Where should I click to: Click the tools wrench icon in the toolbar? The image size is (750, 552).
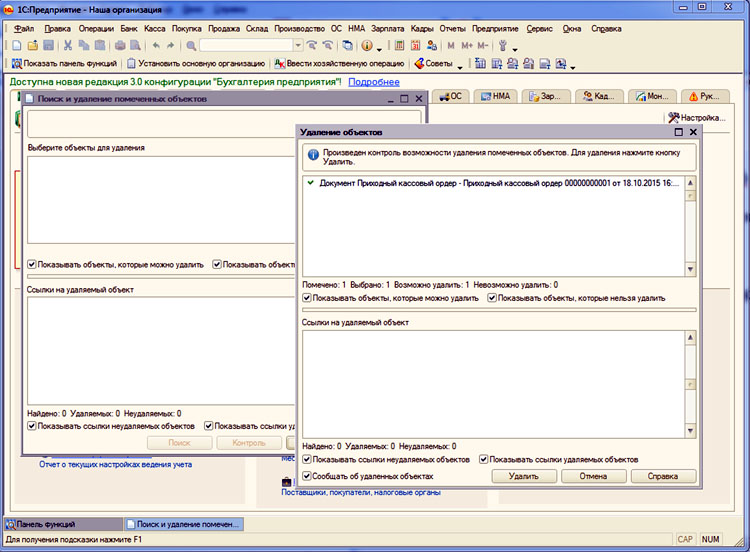503,45
